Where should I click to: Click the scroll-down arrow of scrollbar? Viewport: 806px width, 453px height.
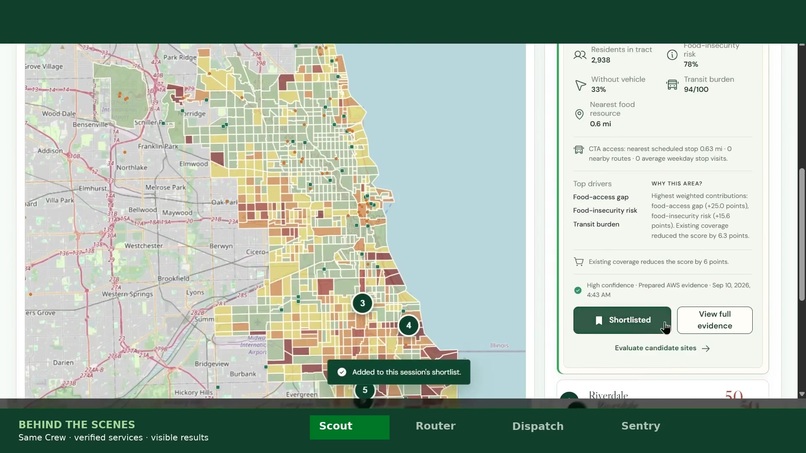point(801,394)
